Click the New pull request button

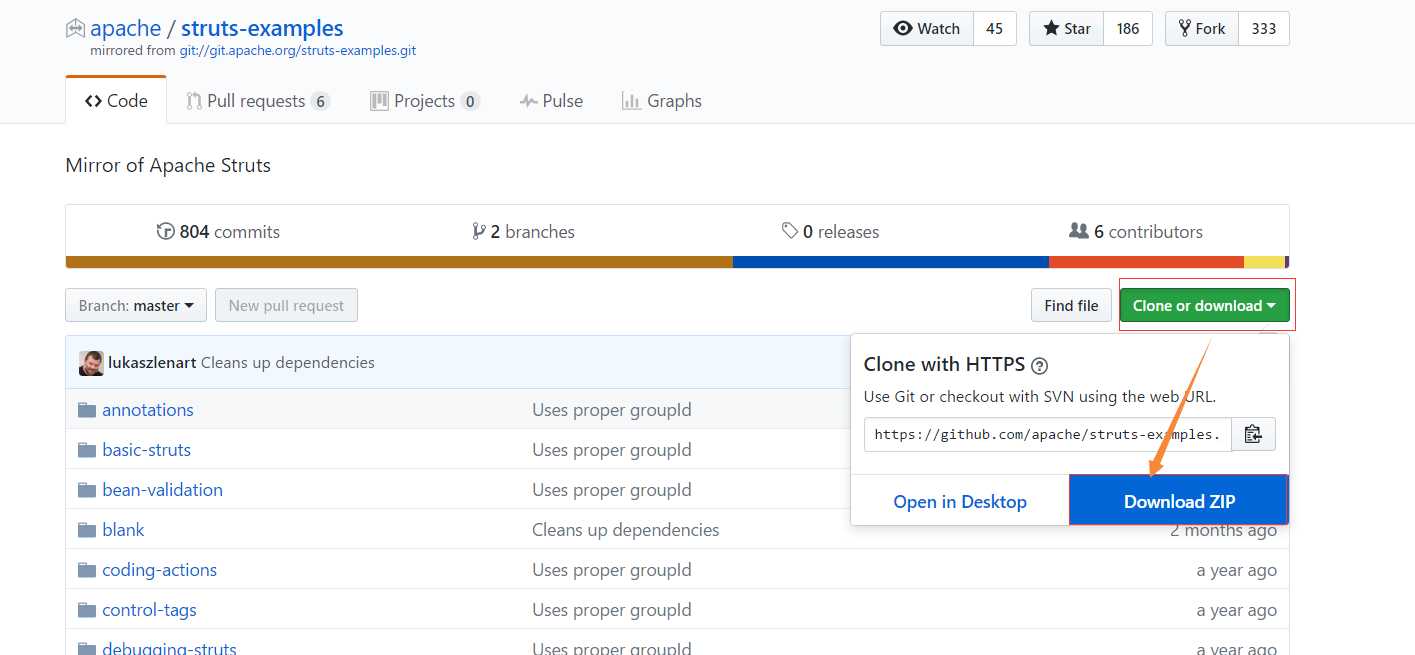point(286,305)
